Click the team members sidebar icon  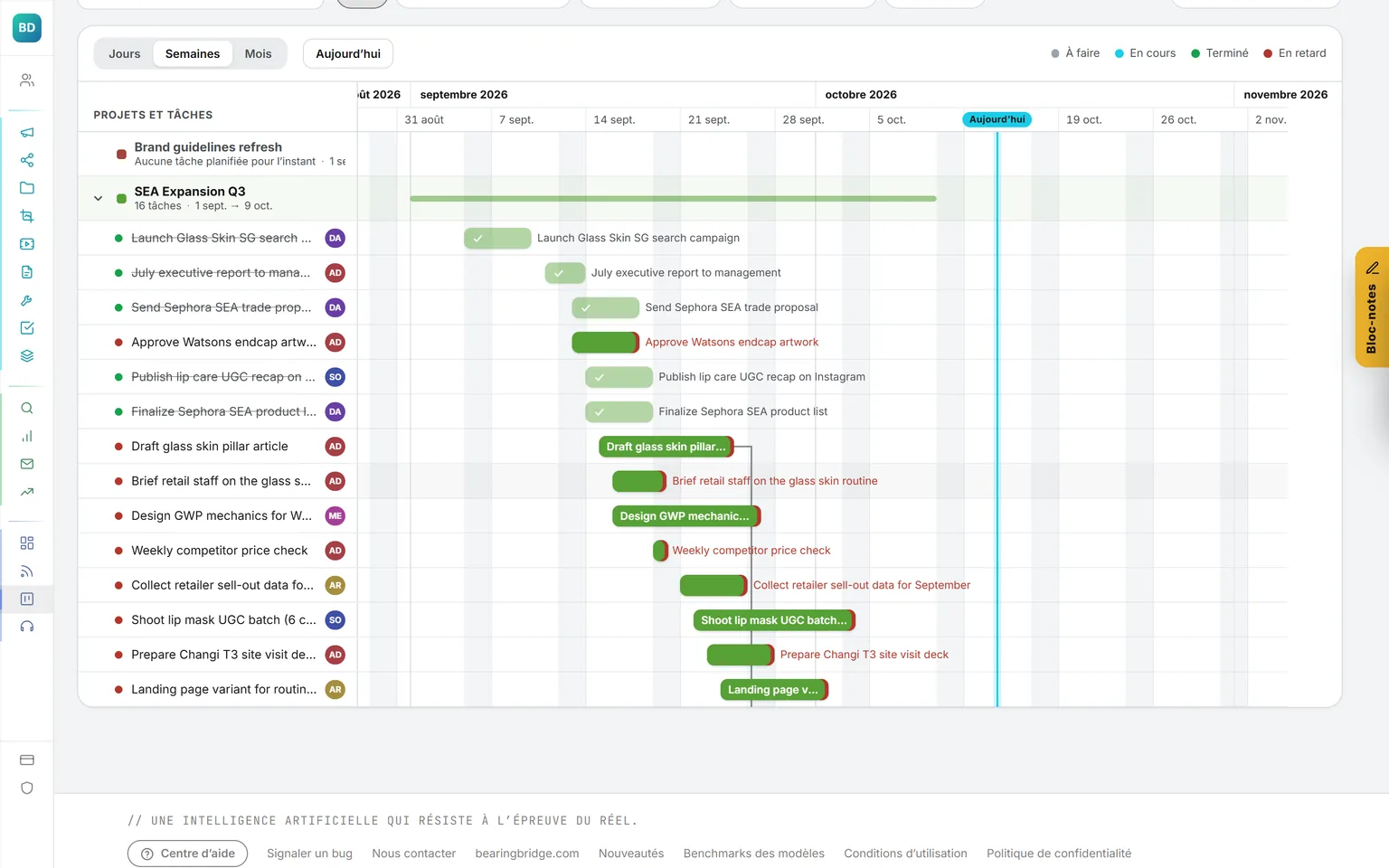27,80
